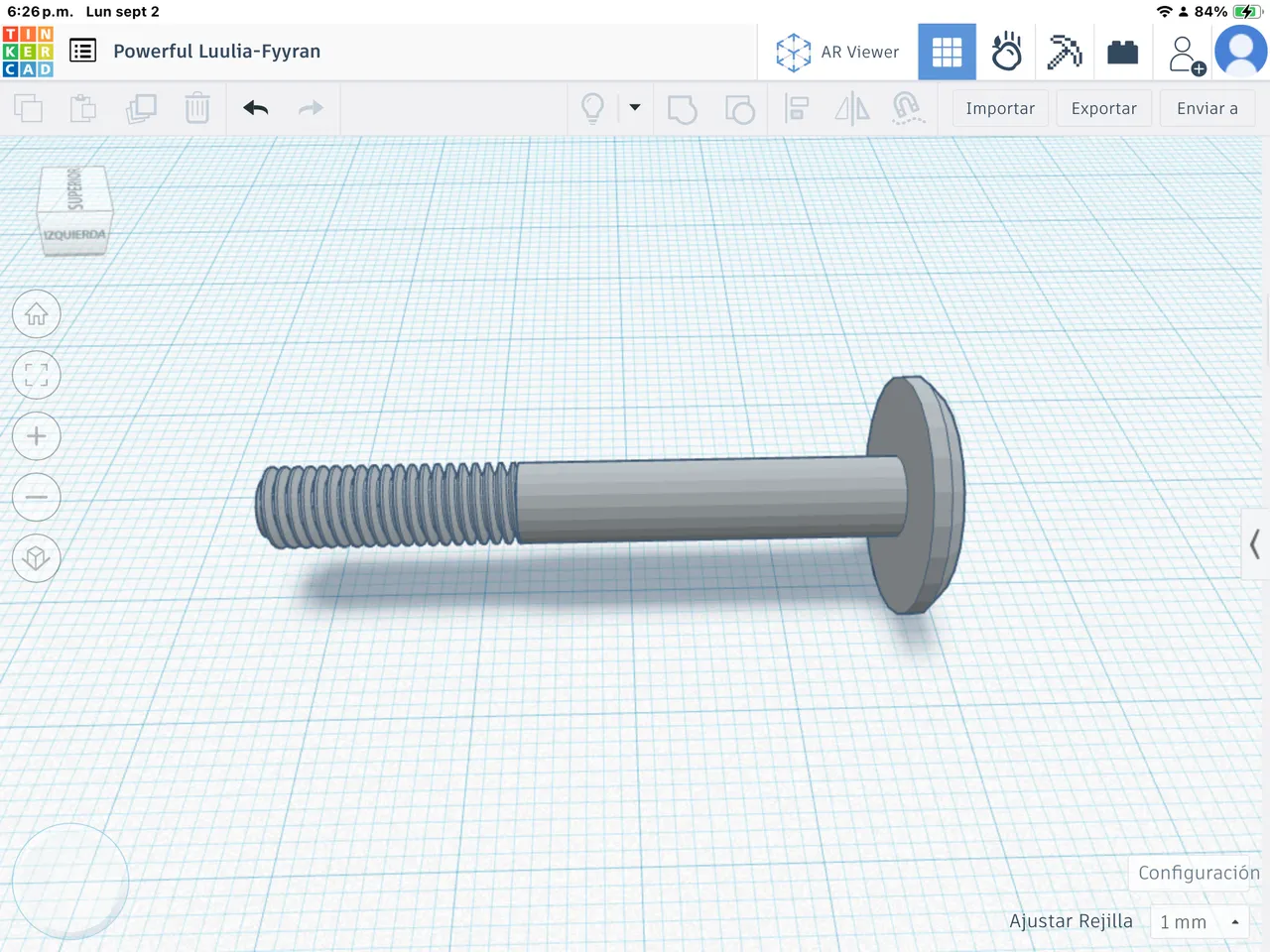Toggle shape visibility with the lightbulb icon
Image resolution: width=1270 pixels, height=952 pixels.
pos(593,108)
